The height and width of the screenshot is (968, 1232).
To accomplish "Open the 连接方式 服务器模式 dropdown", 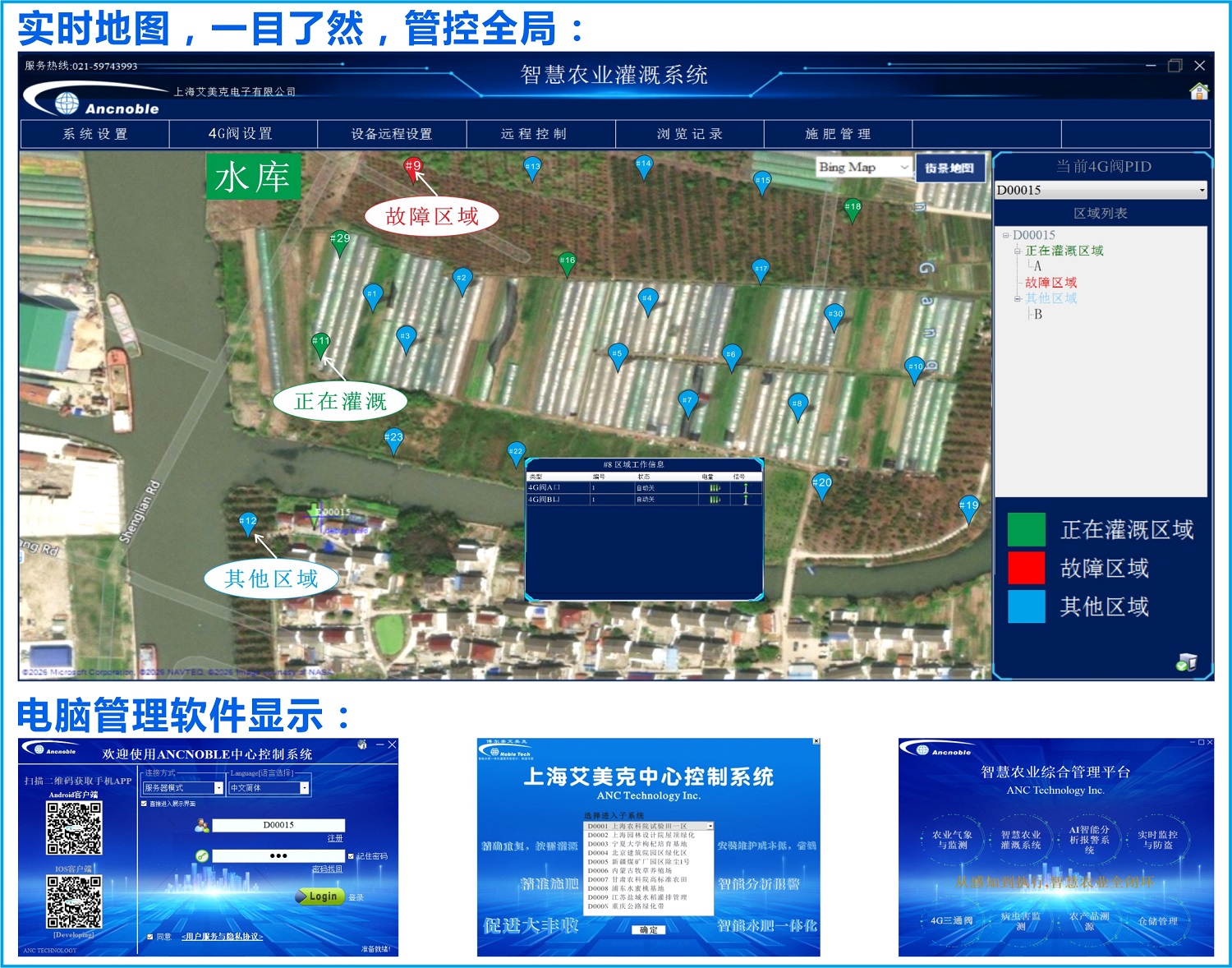I will (183, 788).
